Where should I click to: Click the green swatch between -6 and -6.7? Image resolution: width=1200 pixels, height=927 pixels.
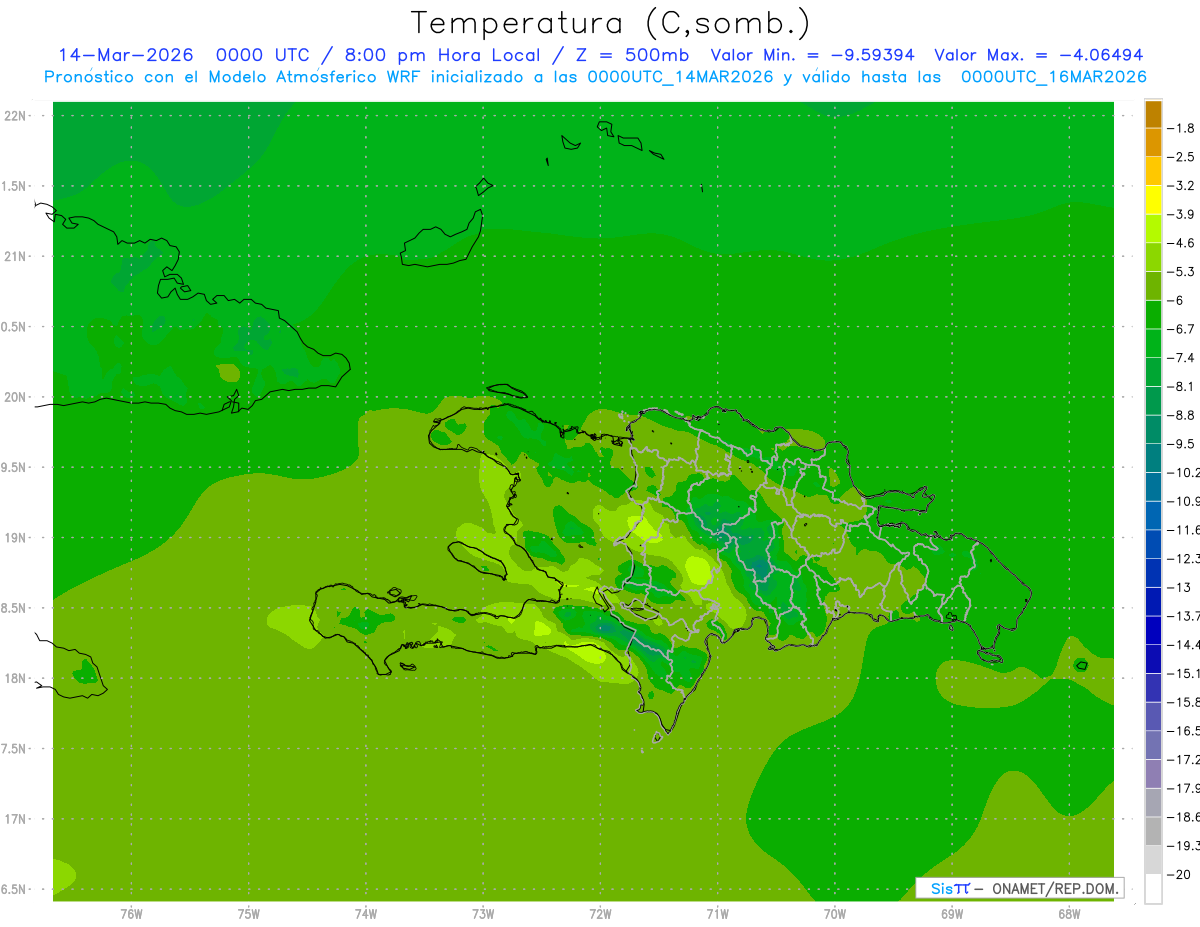[1153, 315]
